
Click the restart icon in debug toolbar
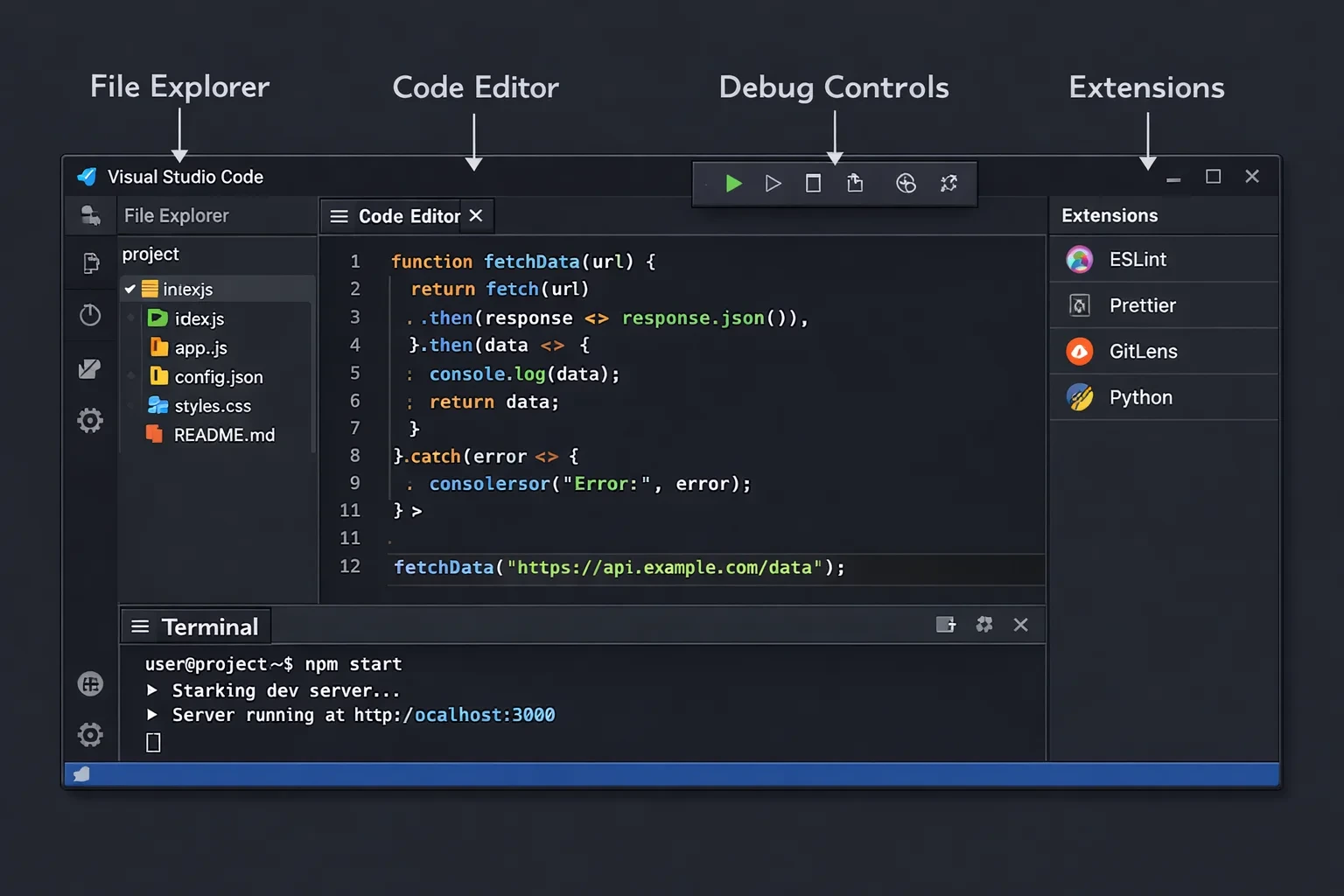pos(948,183)
